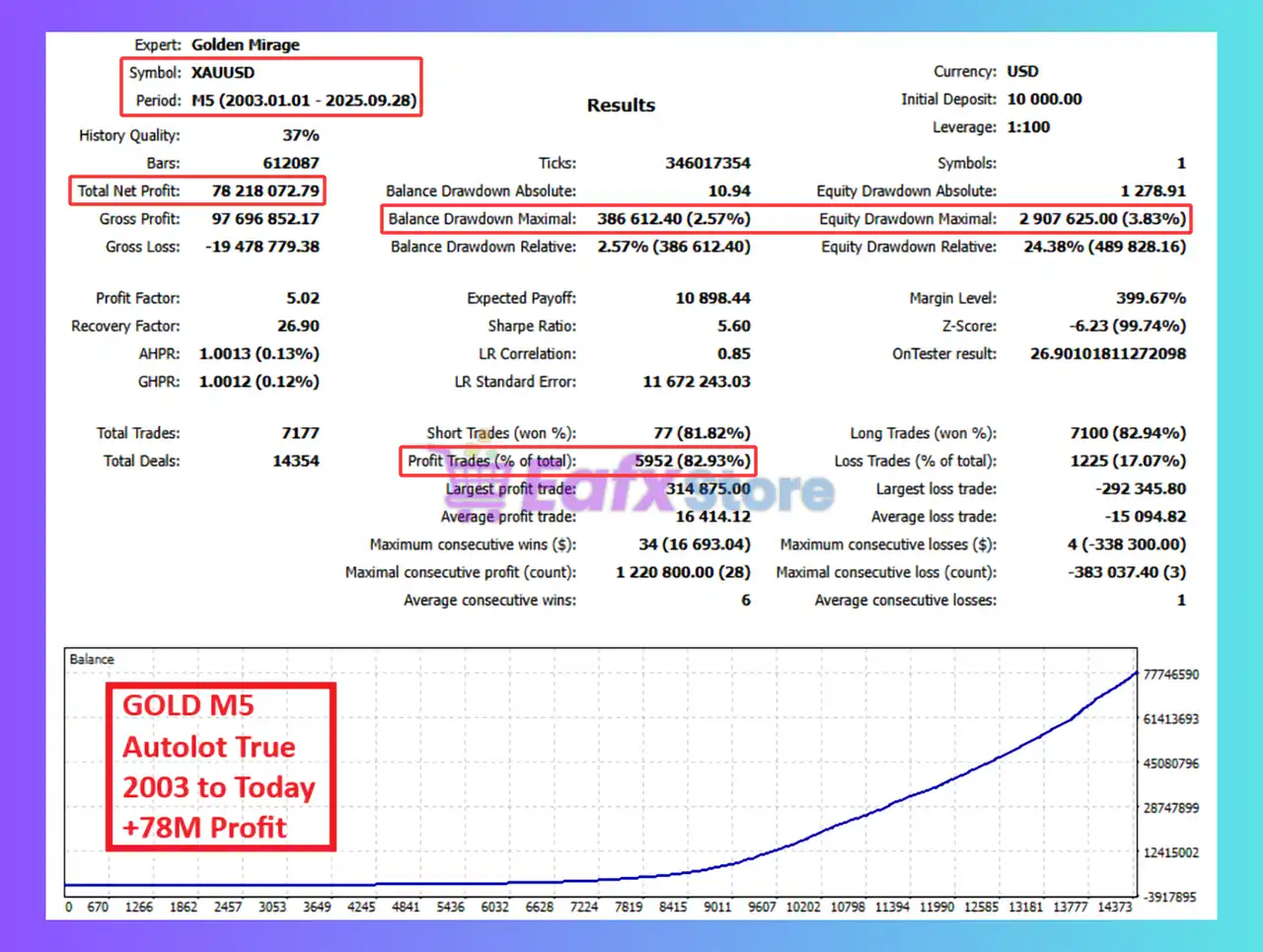The width and height of the screenshot is (1263, 952).
Task: Click the M5 period date range
Action: 304,101
